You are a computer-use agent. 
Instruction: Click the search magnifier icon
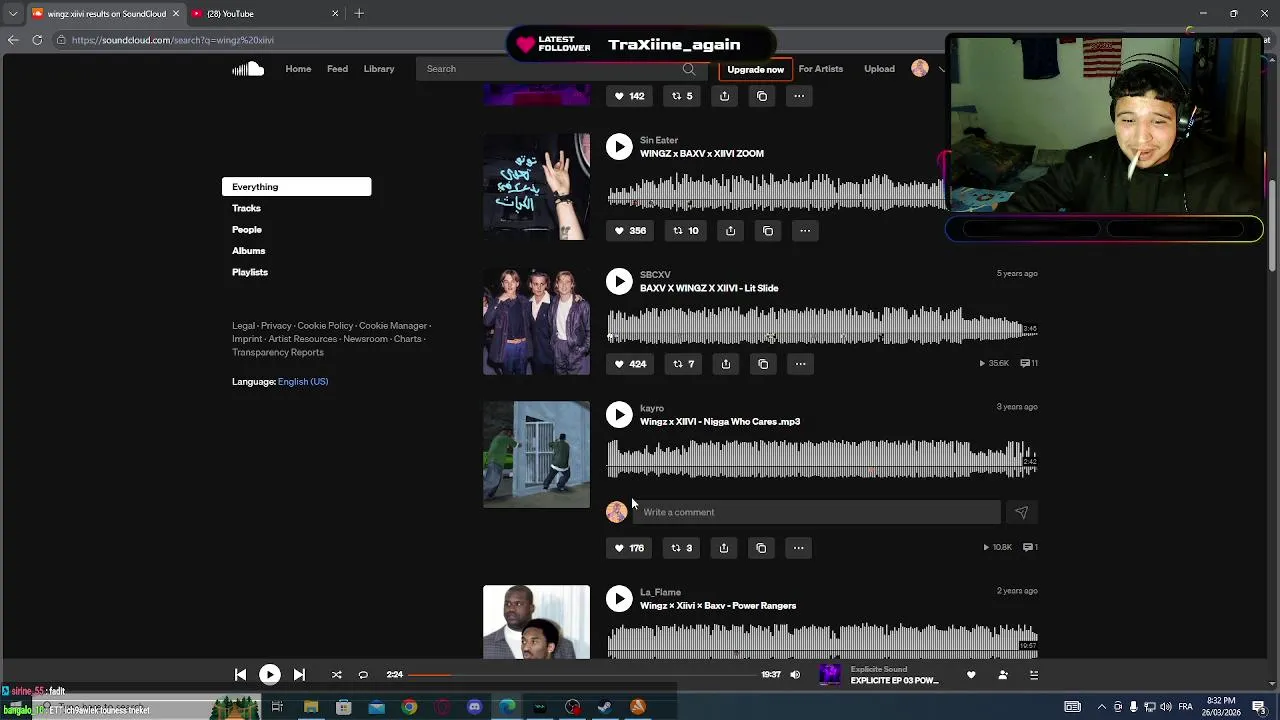(x=689, y=69)
